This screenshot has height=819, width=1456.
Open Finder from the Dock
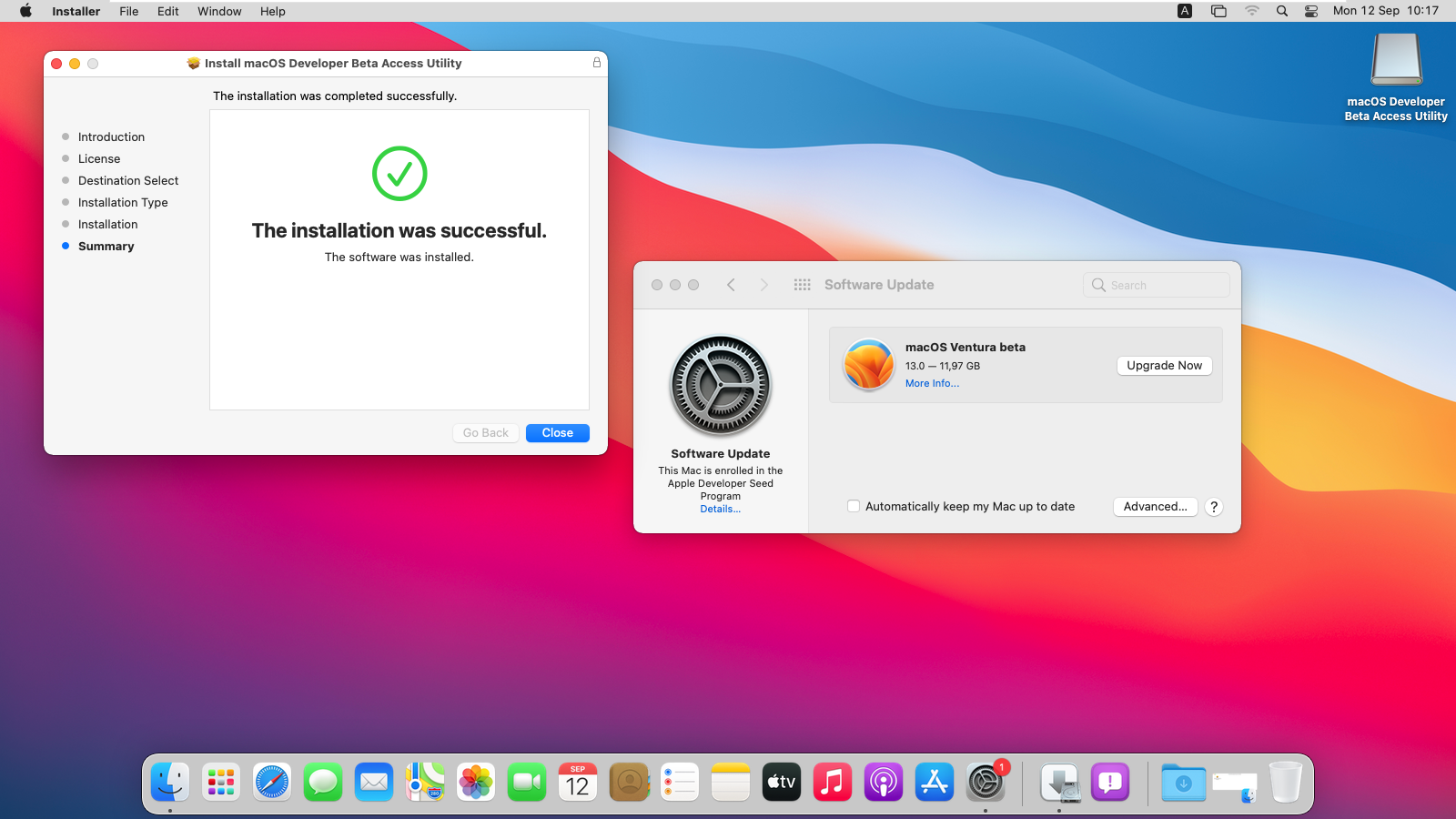pos(170,782)
